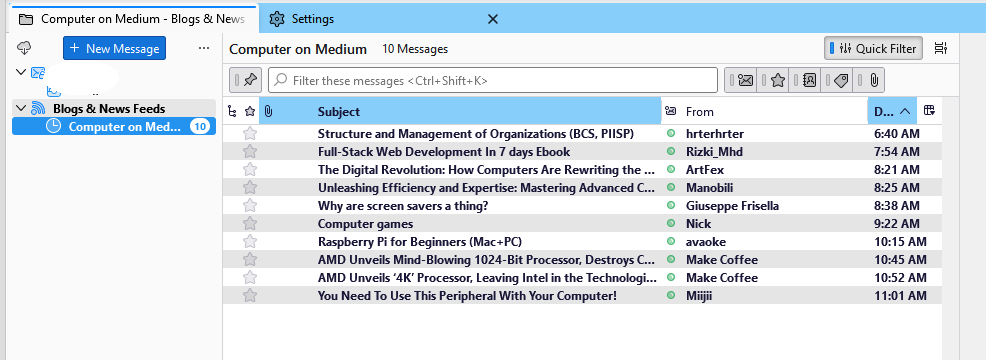This screenshot has height=360, width=986.
Task: Toggle the Quick Filter button
Action: tap(873, 48)
